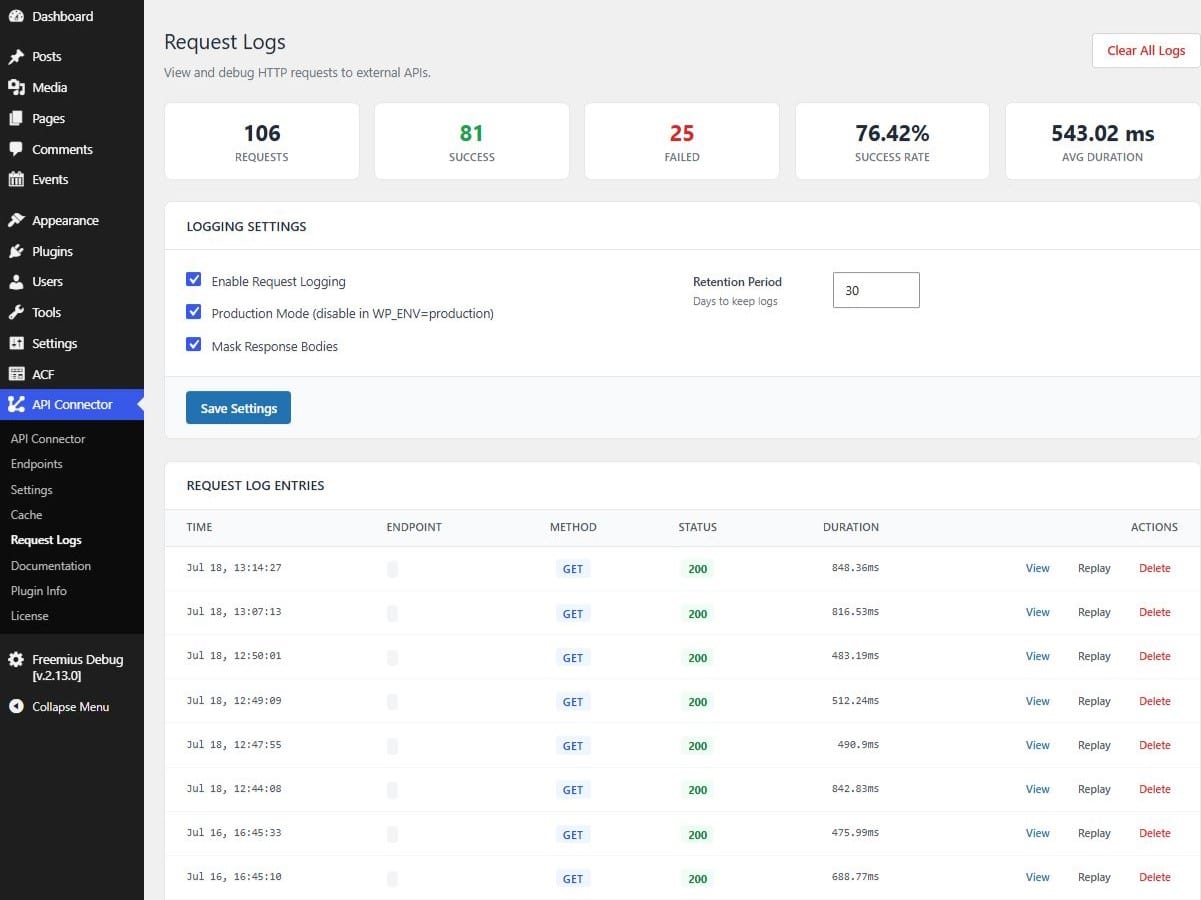Click the Plugins plug icon

click(x=16, y=252)
